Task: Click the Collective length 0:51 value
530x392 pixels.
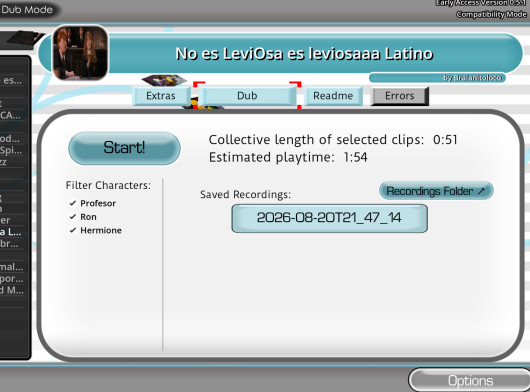Action: pyautogui.click(x=445, y=140)
